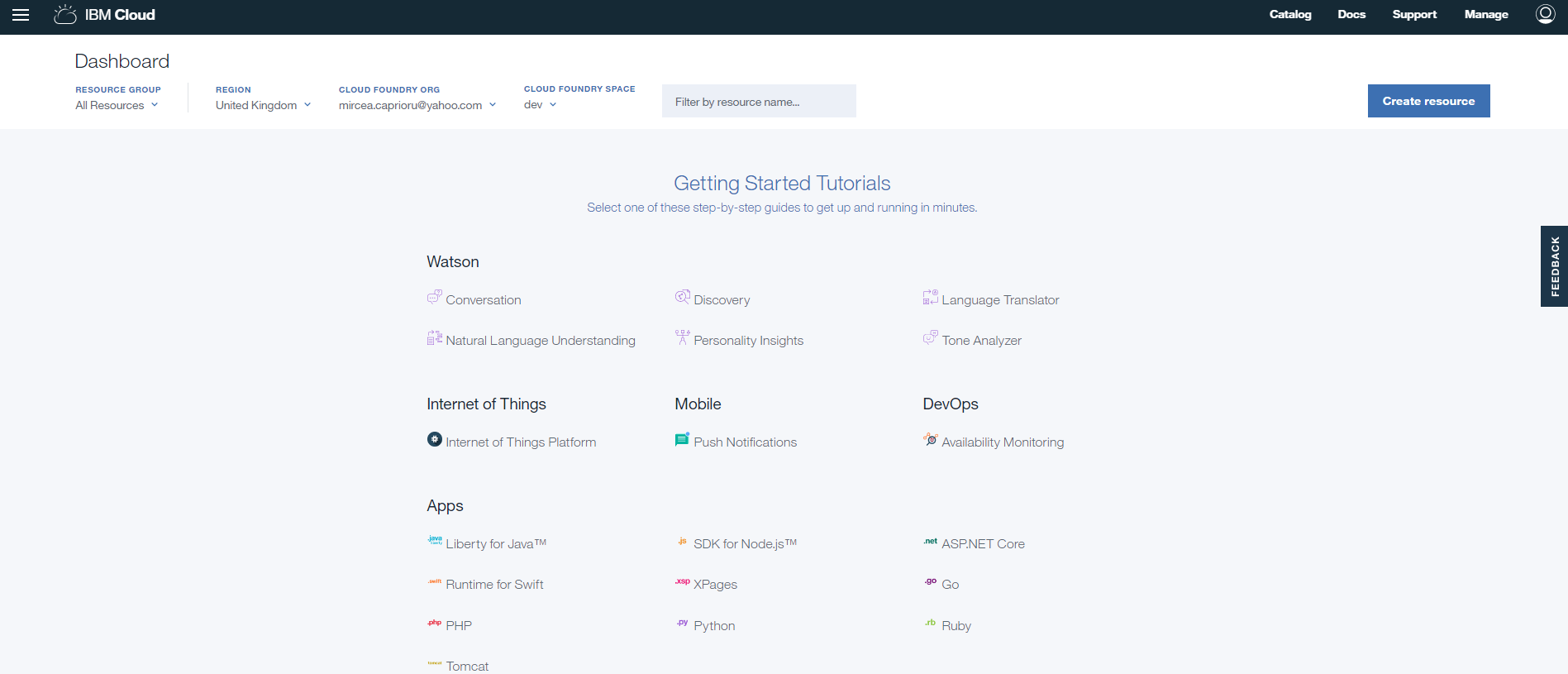The height and width of the screenshot is (674, 1568).
Task: Click the Apps section heading
Action: (445, 506)
